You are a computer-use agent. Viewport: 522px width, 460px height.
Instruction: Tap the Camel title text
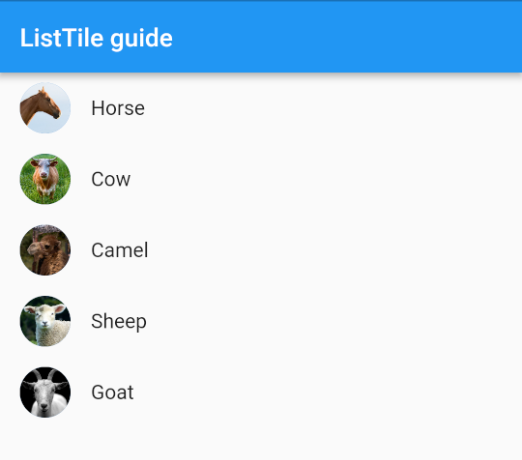click(120, 250)
